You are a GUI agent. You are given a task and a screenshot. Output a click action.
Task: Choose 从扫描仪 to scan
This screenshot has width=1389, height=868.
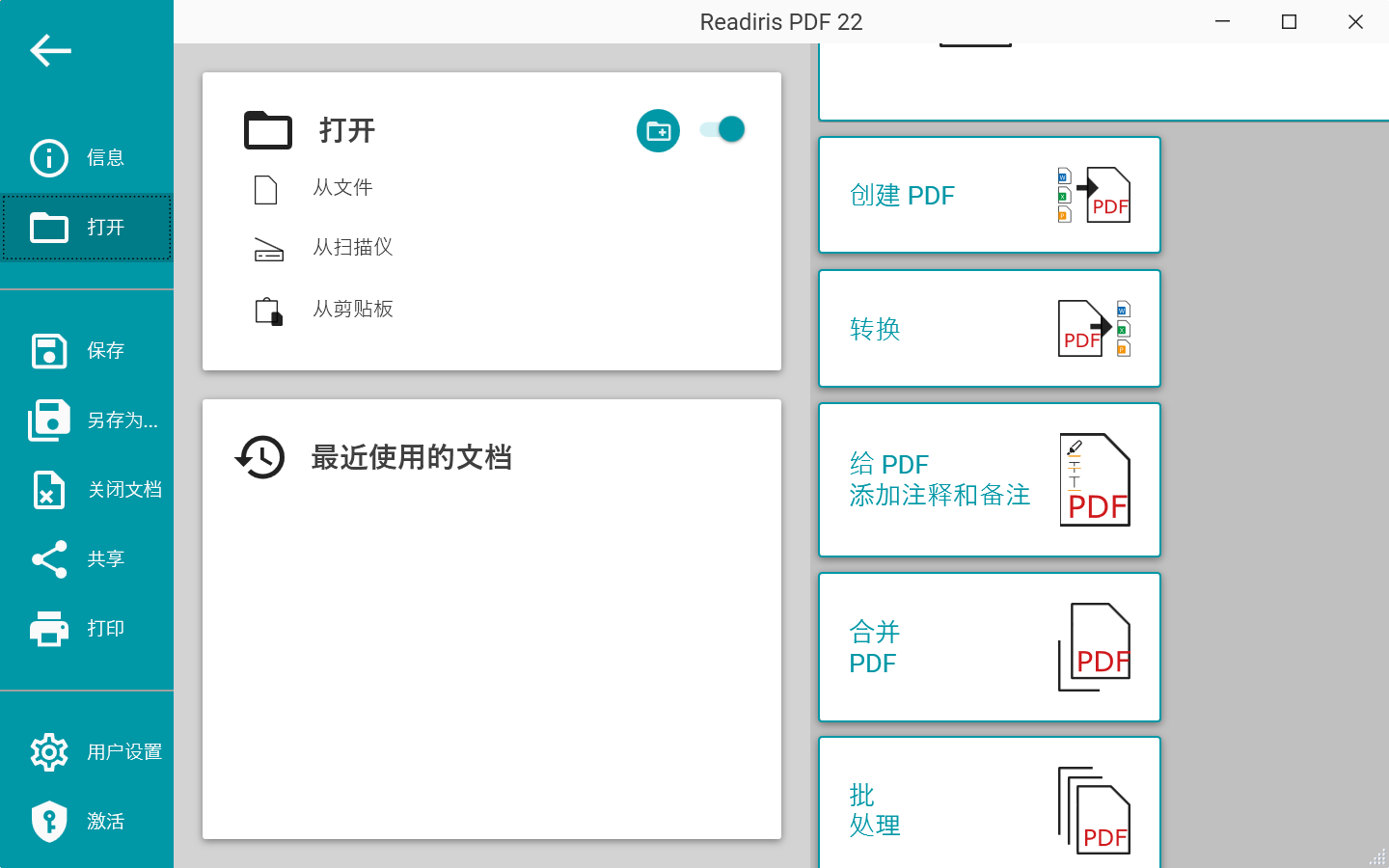(x=353, y=248)
